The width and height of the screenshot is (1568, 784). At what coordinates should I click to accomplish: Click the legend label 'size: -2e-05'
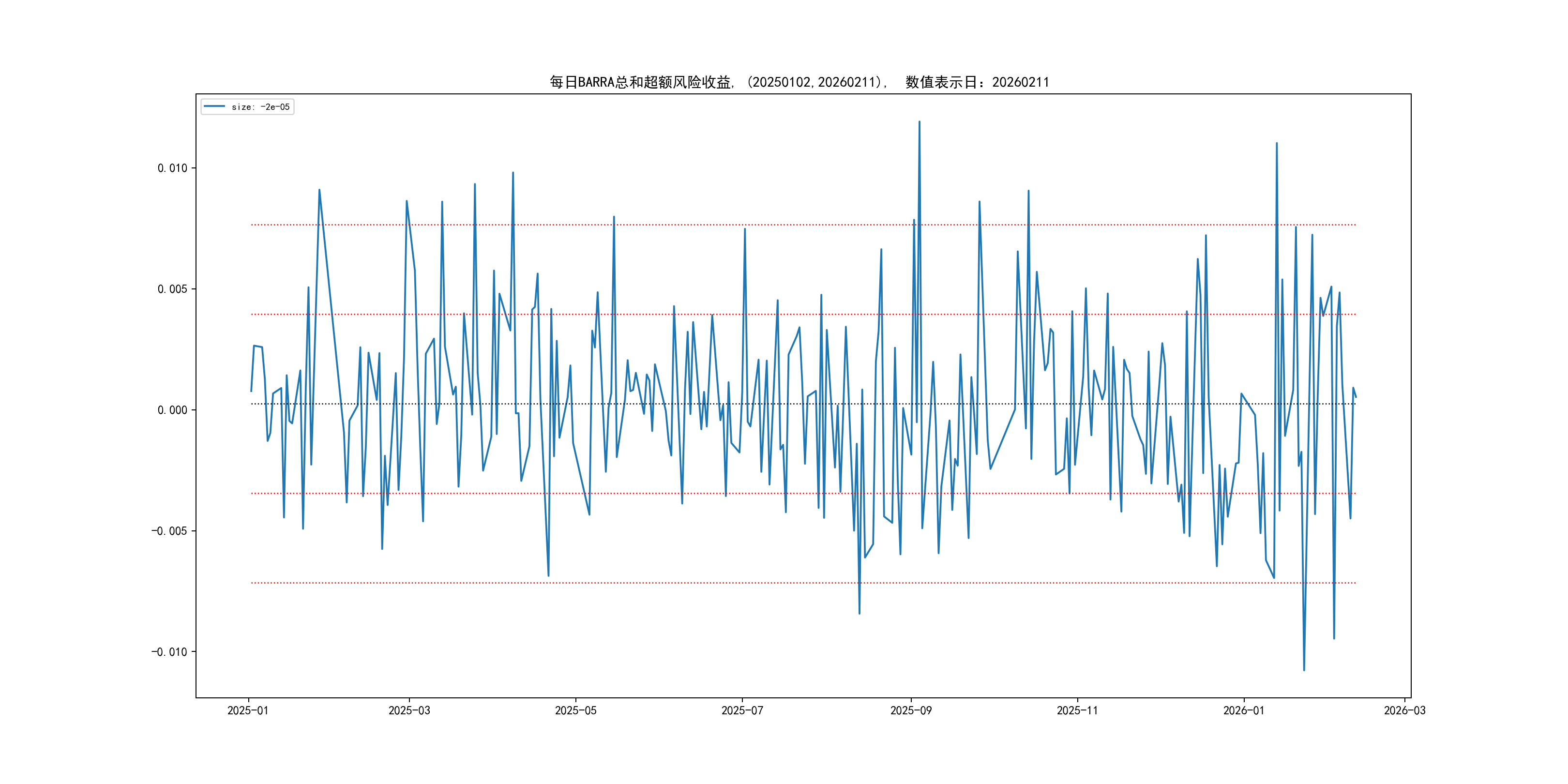point(260,107)
